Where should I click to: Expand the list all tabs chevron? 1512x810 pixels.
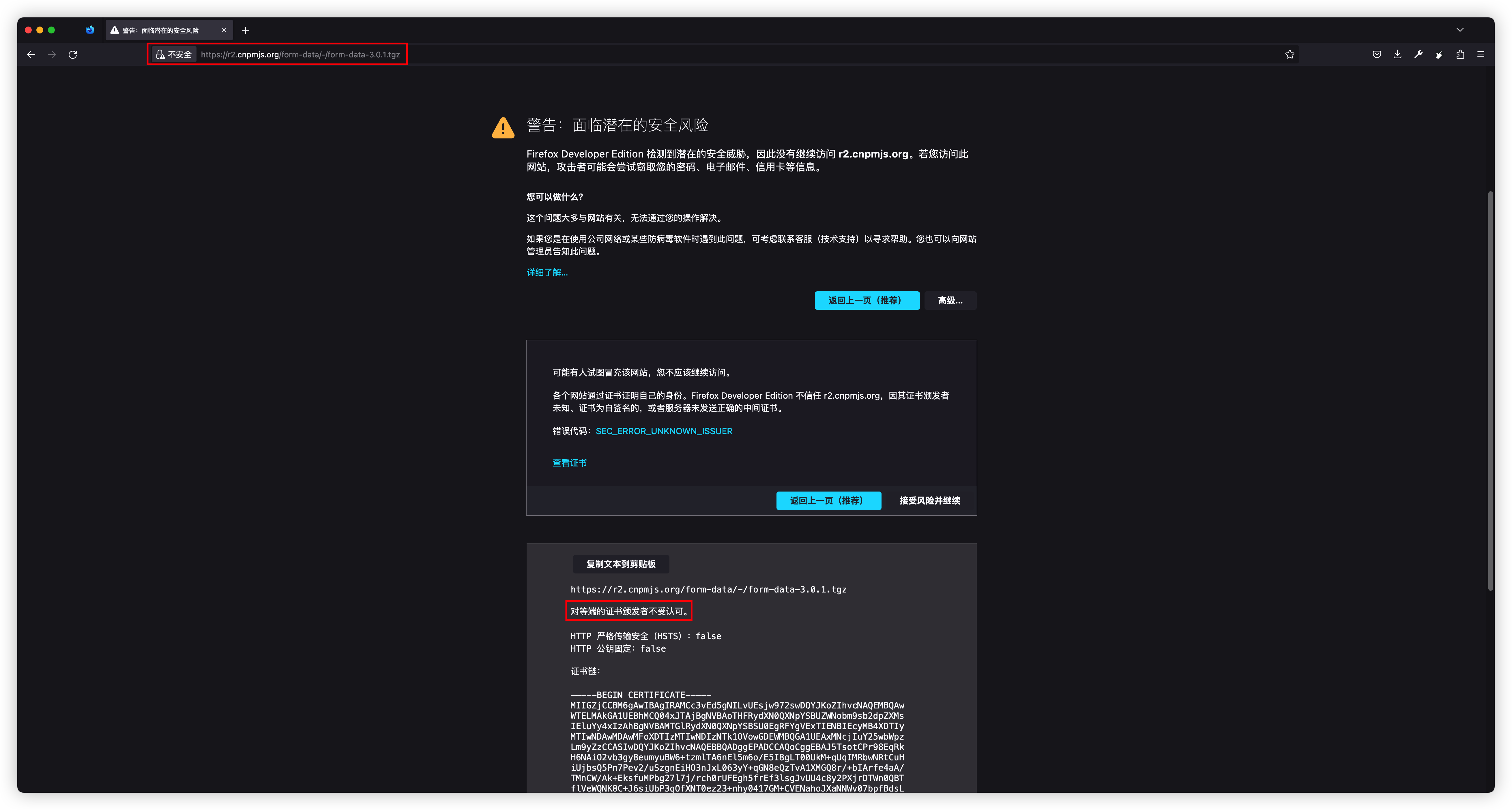(x=1460, y=30)
